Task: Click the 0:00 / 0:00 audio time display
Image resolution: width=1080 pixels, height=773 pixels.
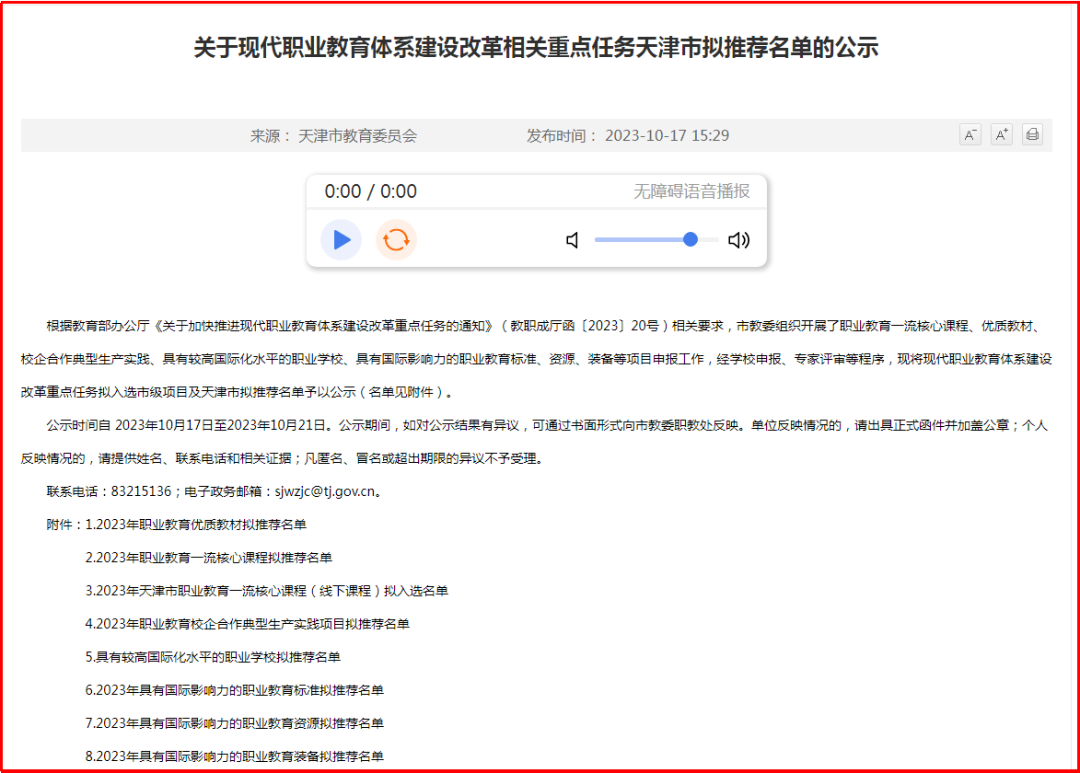Action: coord(370,192)
